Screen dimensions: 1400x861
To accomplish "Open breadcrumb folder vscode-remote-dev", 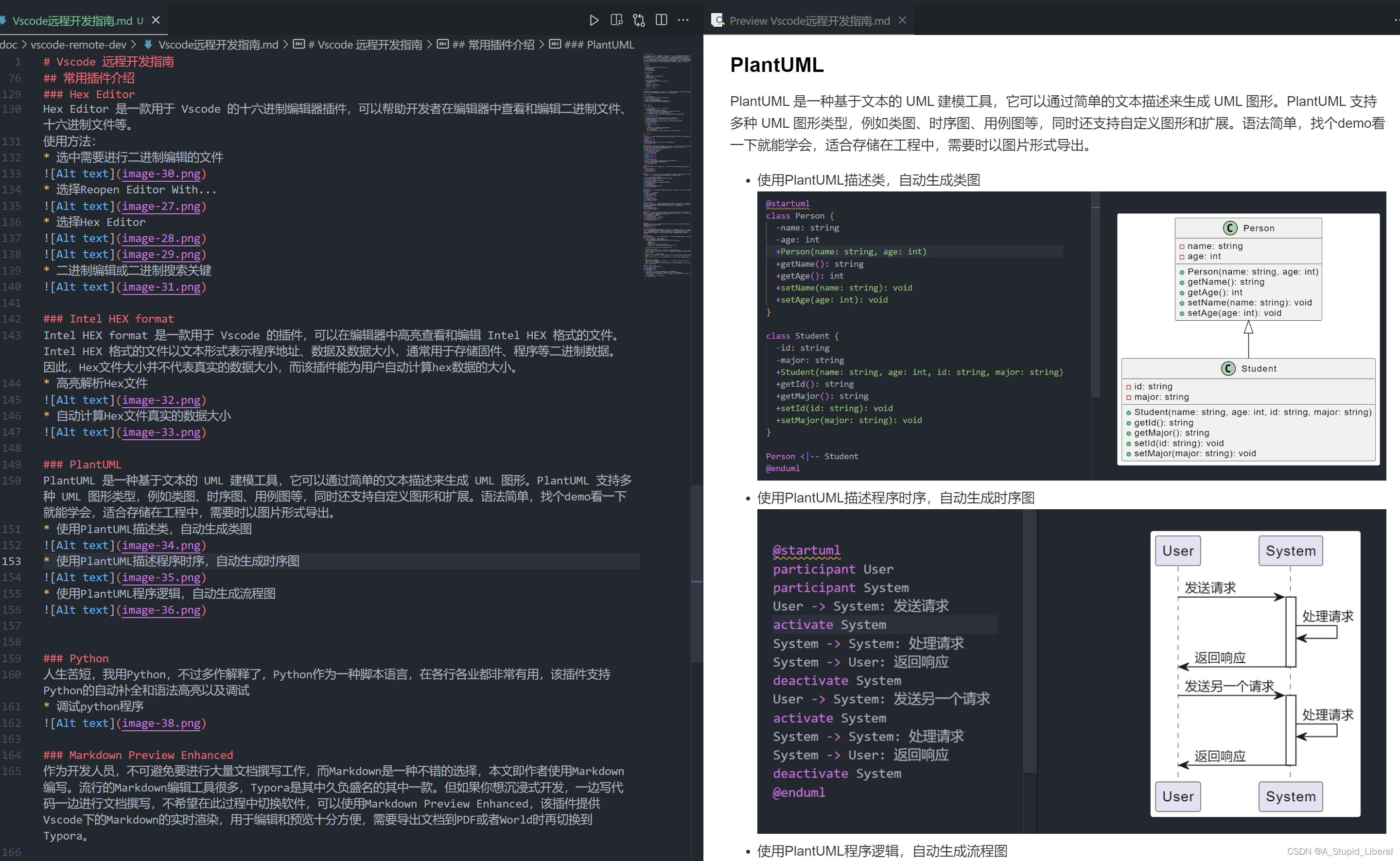I will coord(79,44).
